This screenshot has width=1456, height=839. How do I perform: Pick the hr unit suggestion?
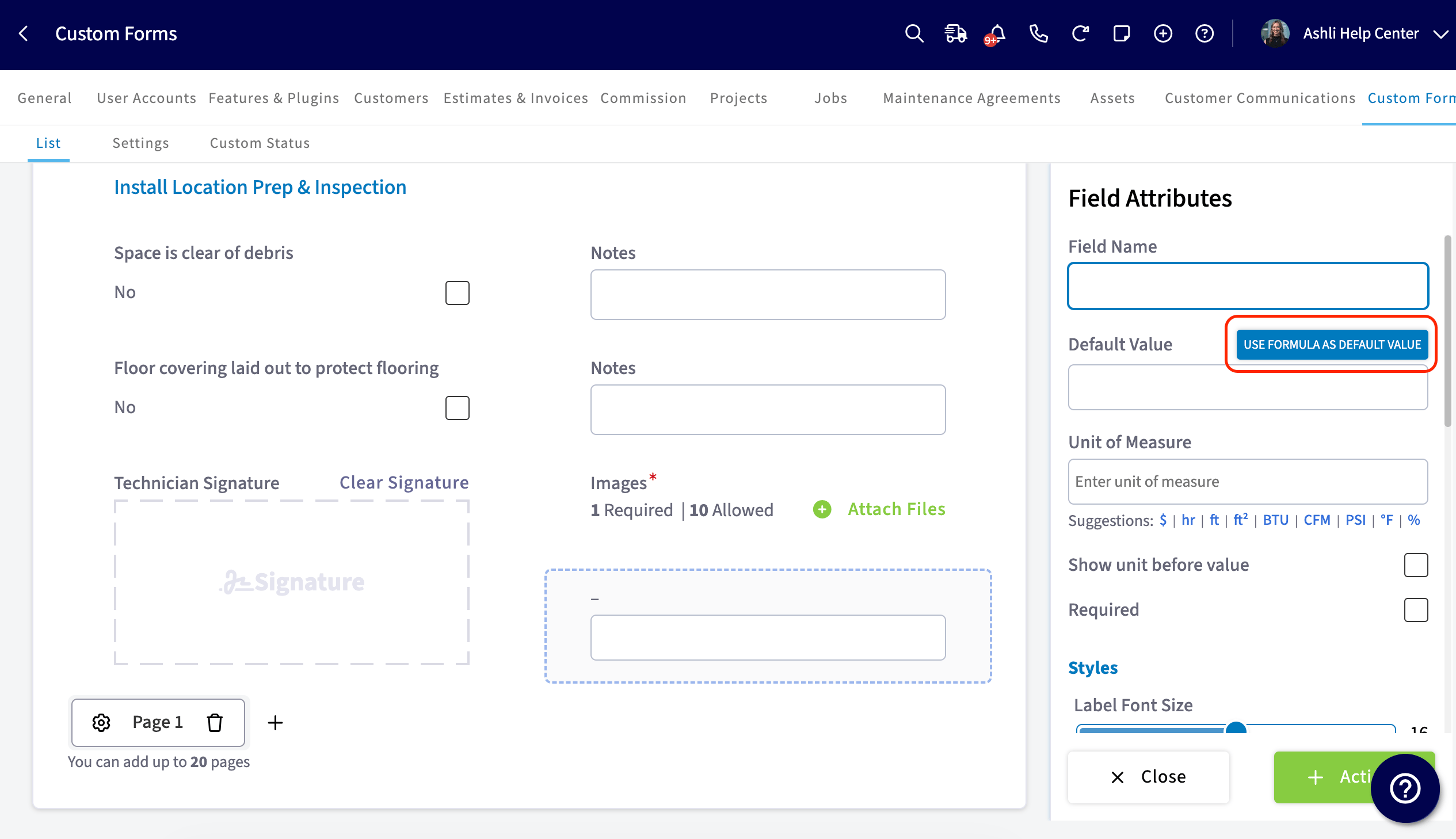1188,520
